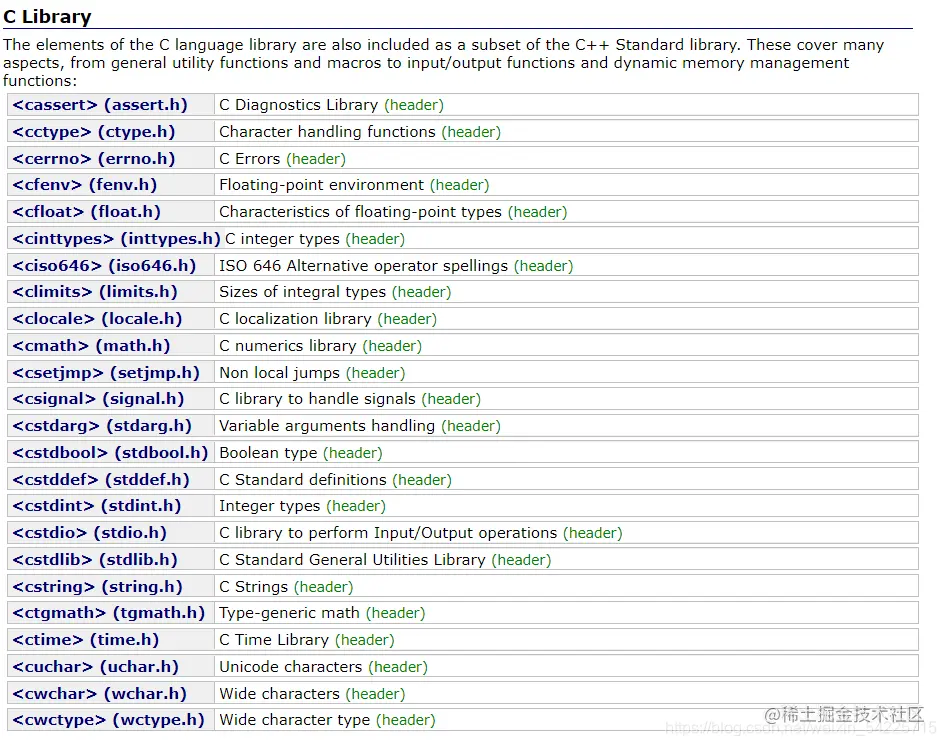Open the <cmath> (math.h) header link
This screenshot has height=746, width=946.
(x=91, y=346)
